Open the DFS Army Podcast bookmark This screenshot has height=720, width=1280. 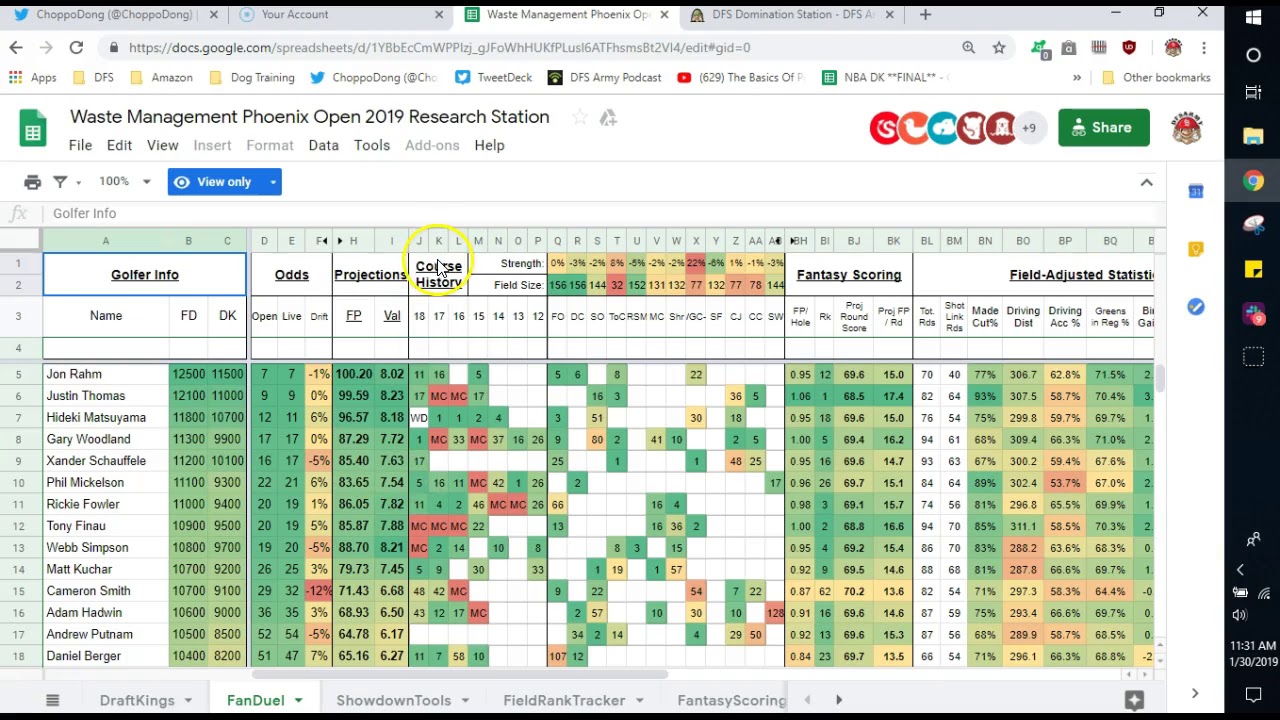point(604,77)
